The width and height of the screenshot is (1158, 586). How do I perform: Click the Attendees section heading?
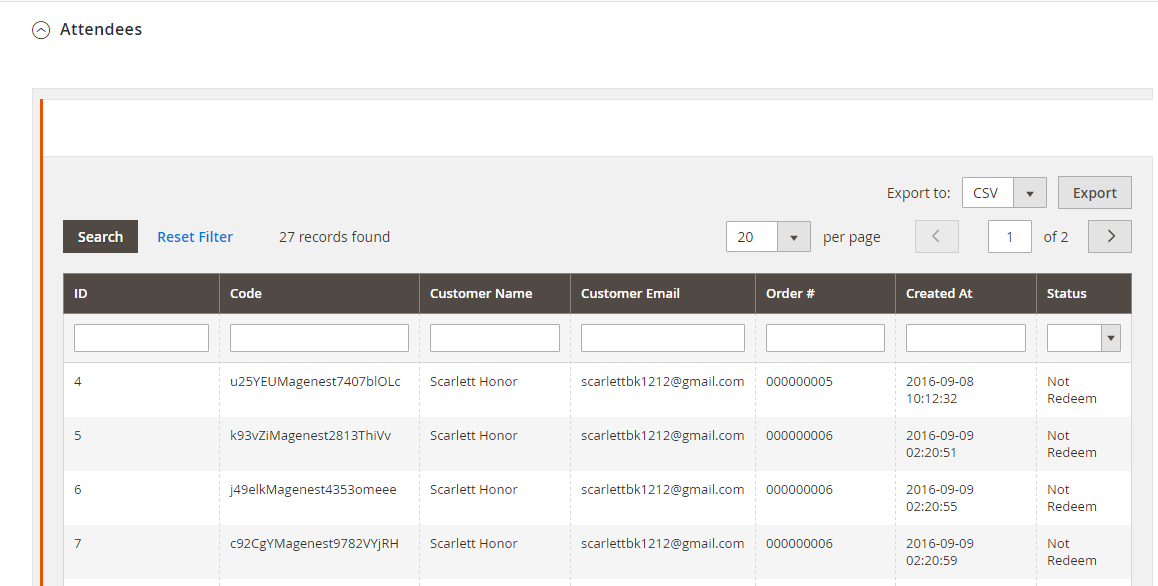point(100,30)
